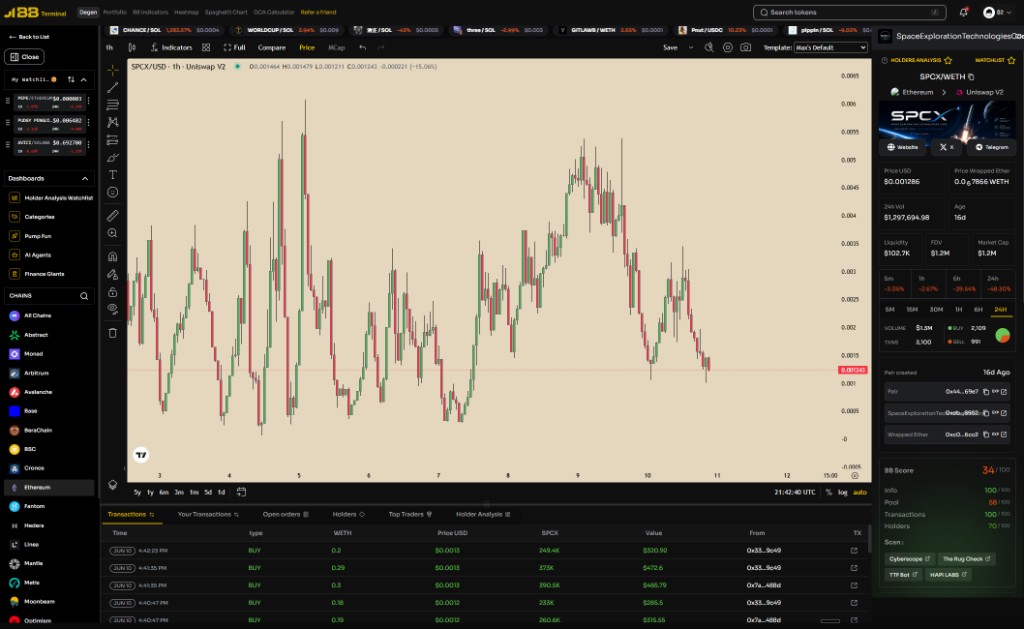Select the crosshair cursor tool
The image size is (1024, 629).
[112, 69]
